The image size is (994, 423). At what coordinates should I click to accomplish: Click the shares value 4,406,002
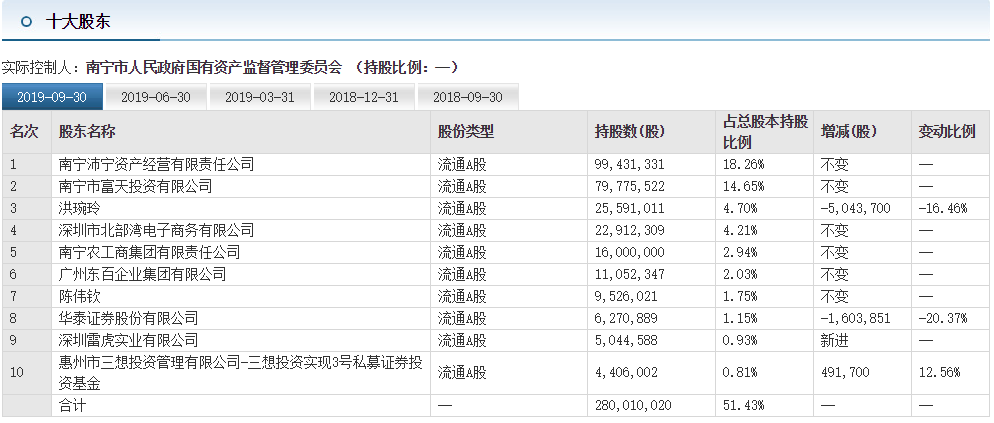(x=626, y=372)
